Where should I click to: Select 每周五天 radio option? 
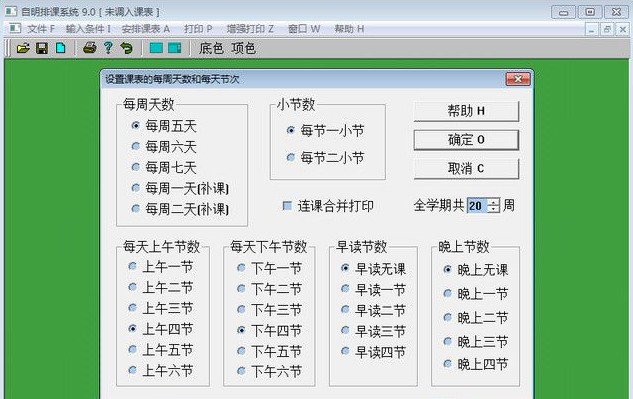point(164,126)
